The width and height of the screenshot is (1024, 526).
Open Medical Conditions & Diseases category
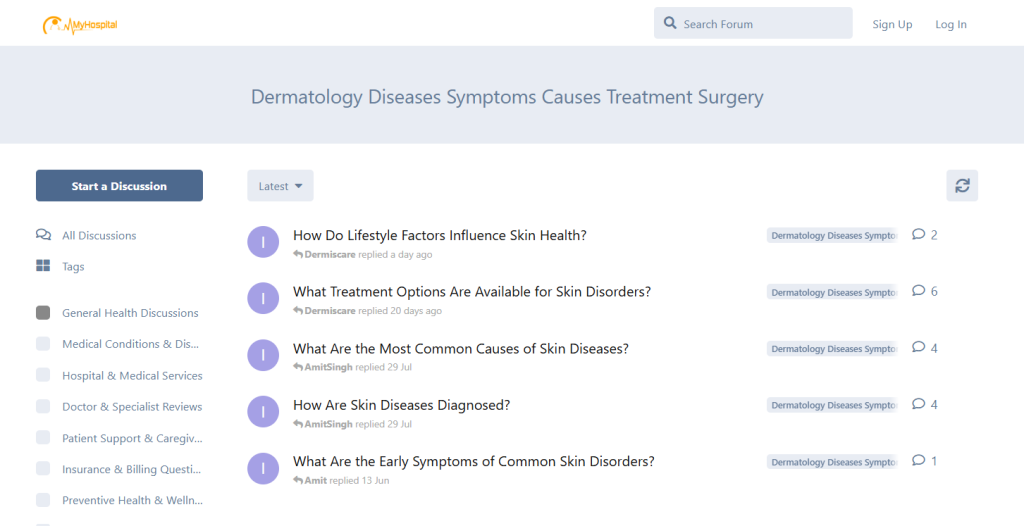pyautogui.click(x=130, y=344)
